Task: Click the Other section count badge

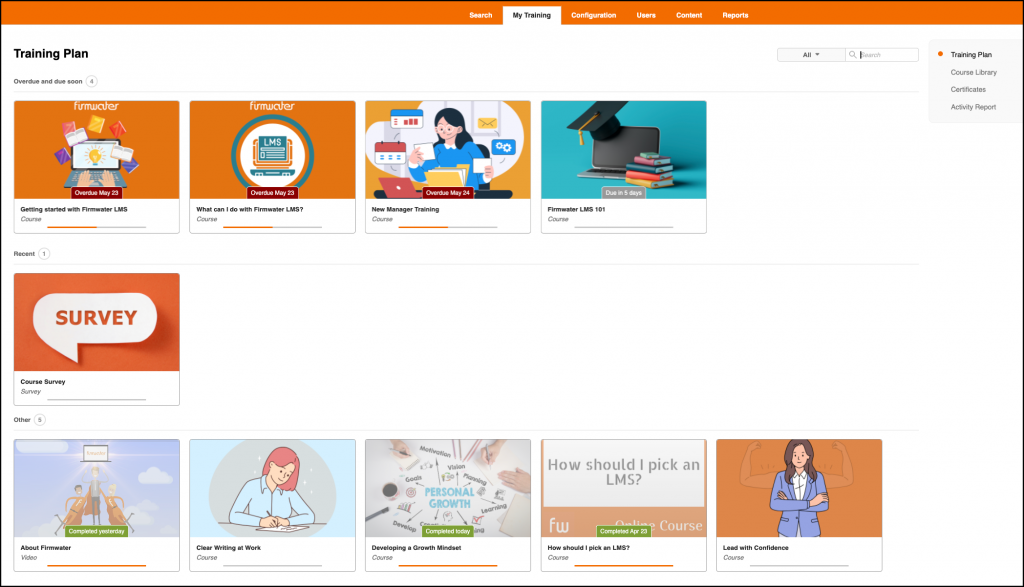Action: coord(40,420)
